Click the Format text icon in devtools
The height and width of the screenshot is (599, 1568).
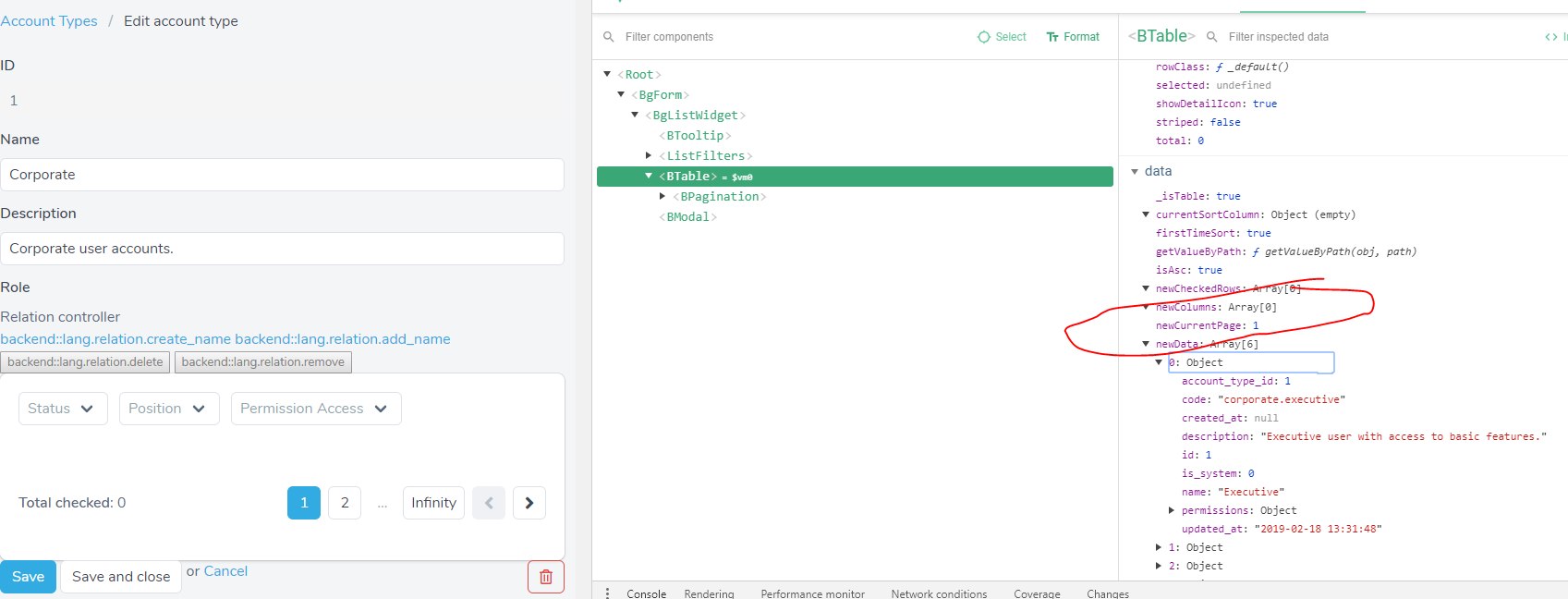1052,37
